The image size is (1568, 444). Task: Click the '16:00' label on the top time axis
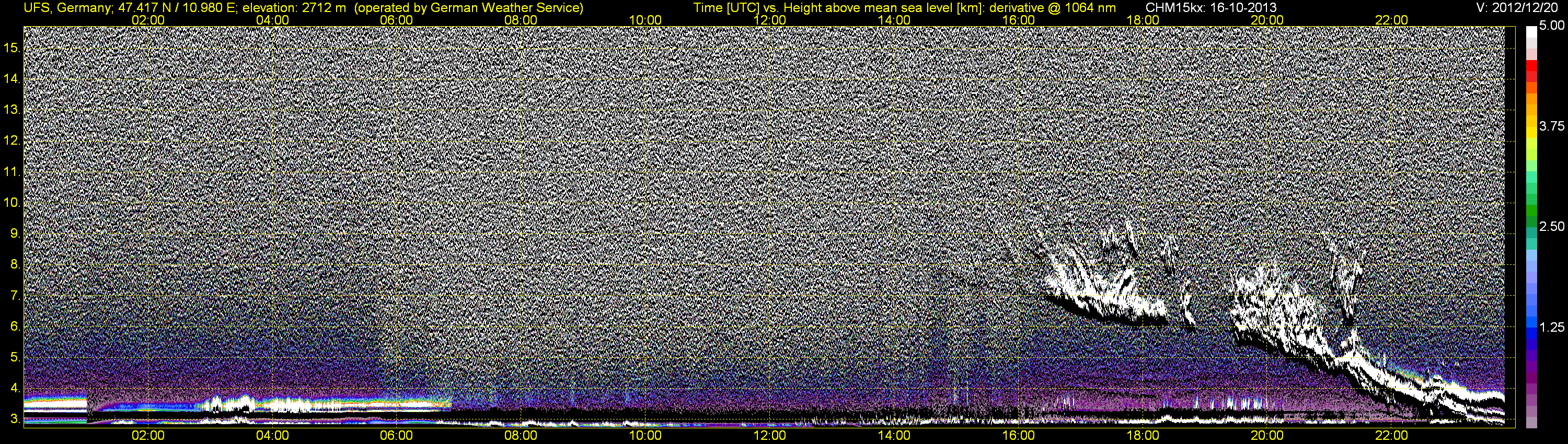coord(1018,20)
